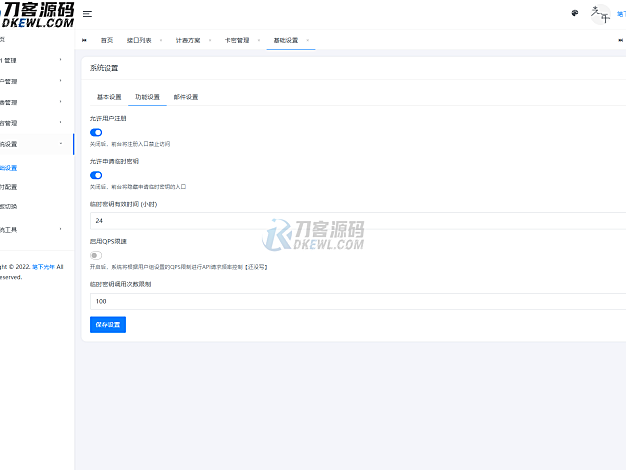
Task: Click the DKEWL.COM logo at top left
Action: [37, 15]
